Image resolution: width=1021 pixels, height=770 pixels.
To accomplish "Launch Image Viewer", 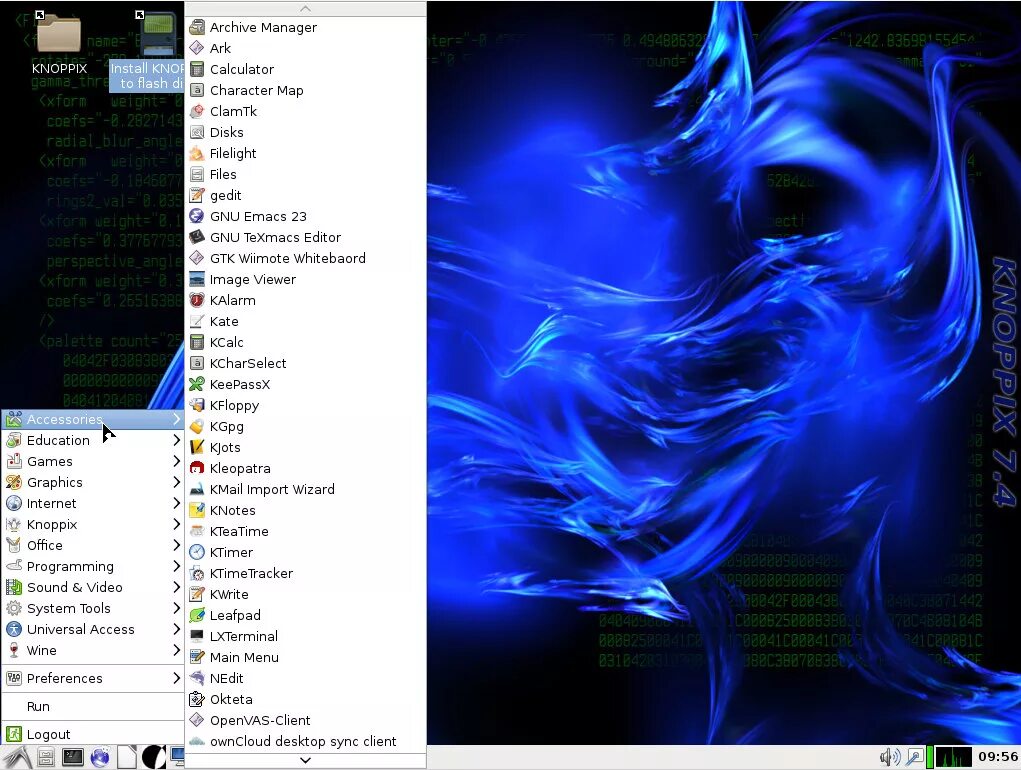I will [305, 279].
